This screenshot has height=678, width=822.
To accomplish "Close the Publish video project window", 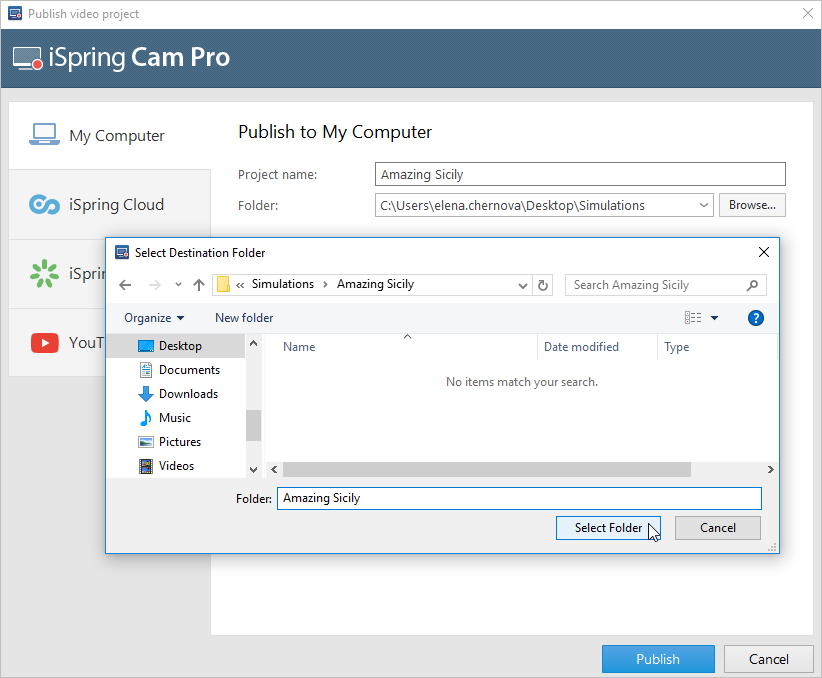I will pos(808,13).
